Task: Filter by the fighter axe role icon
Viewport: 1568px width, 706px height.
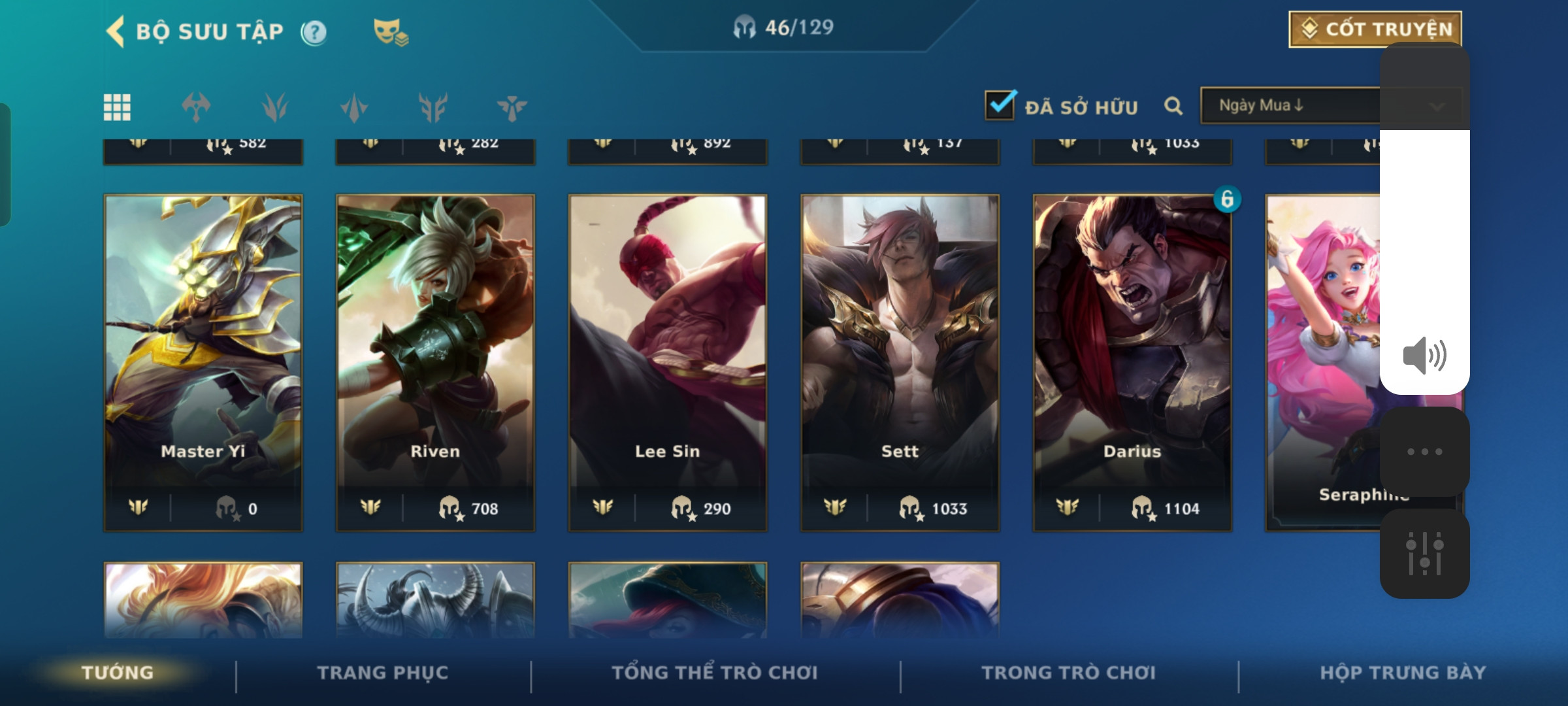Action: pos(196,107)
